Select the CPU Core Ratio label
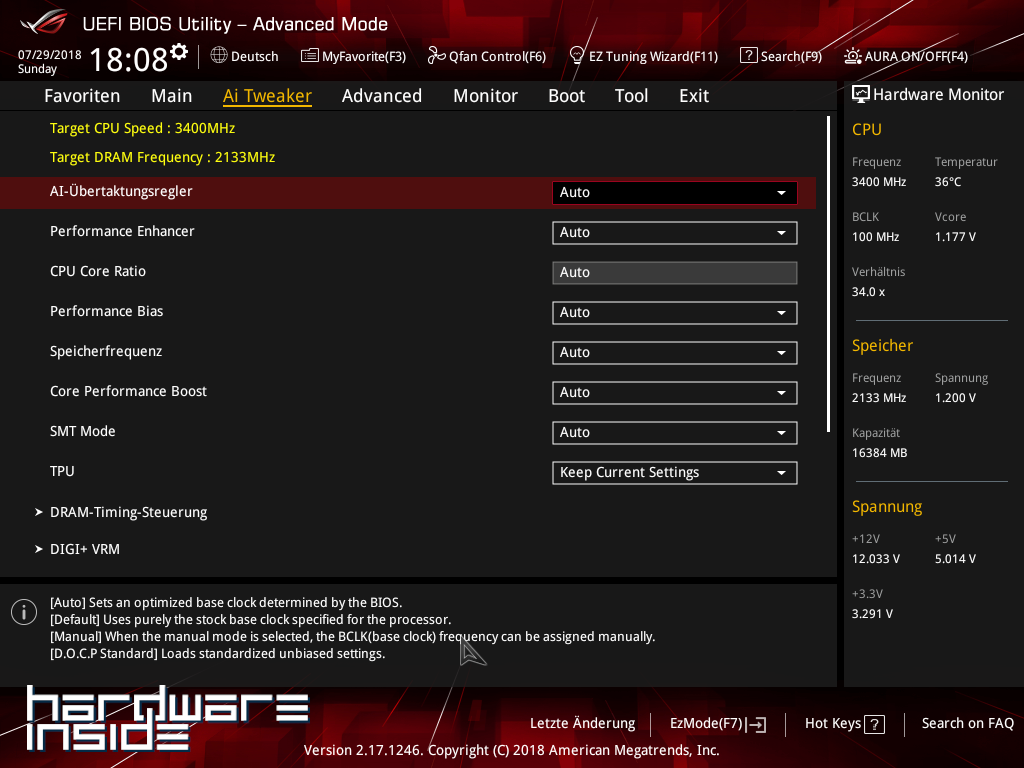This screenshot has height=768, width=1024. point(98,272)
